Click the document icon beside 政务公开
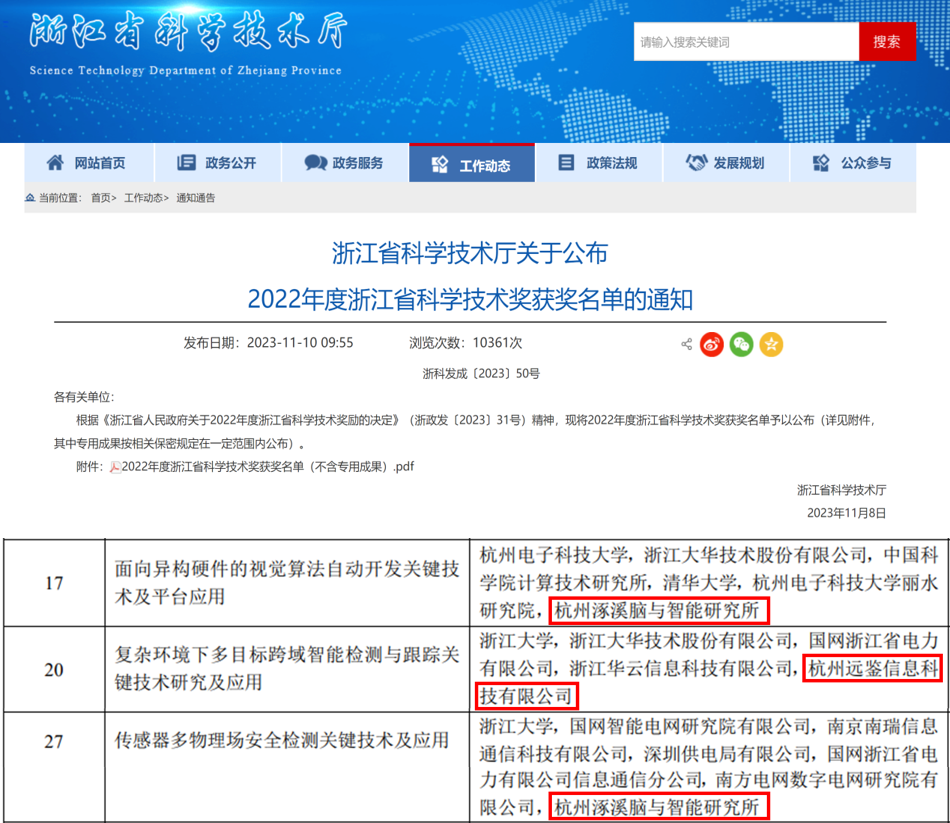Image resolution: width=950 pixels, height=823 pixels. point(186,162)
